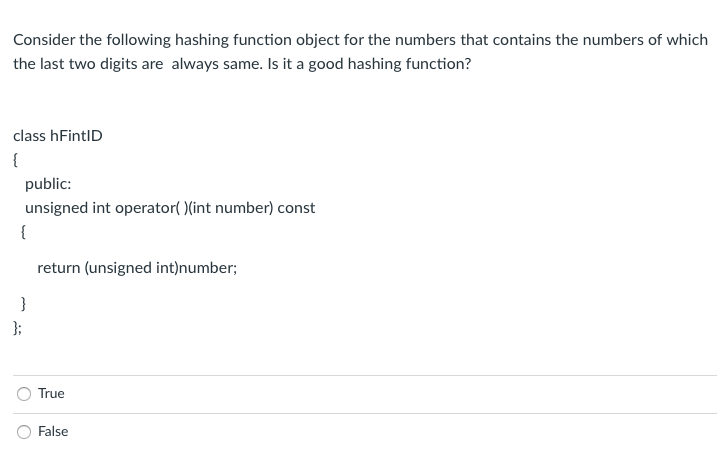This screenshot has height=457, width=728.
Task: Click the 'False' answer label text
Action: click(x=53, y=431)
